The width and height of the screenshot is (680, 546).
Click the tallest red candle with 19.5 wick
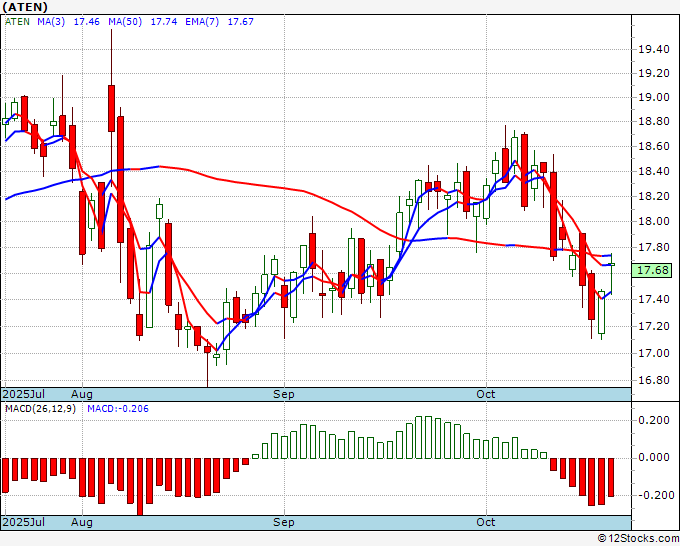tap(111, 108)
